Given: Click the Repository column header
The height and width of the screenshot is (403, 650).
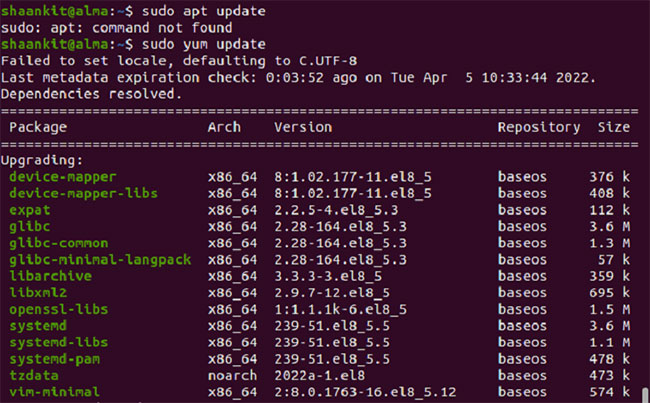Looking at the screenshot, I should (x=539, y=127).
